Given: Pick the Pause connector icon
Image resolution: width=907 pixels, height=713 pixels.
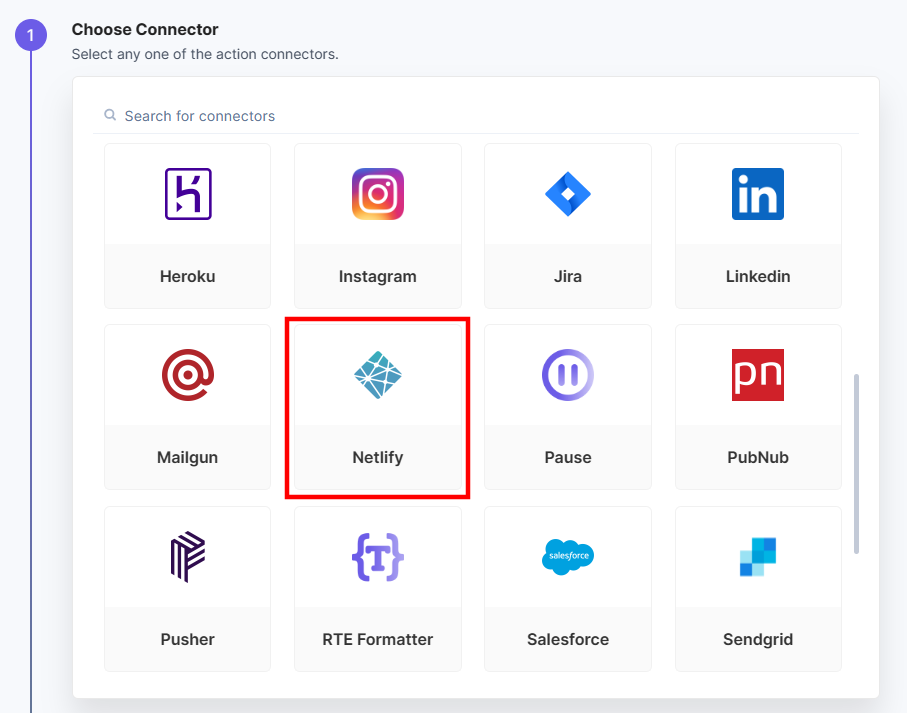Looking at the screenshot, I should pos(567,375).
